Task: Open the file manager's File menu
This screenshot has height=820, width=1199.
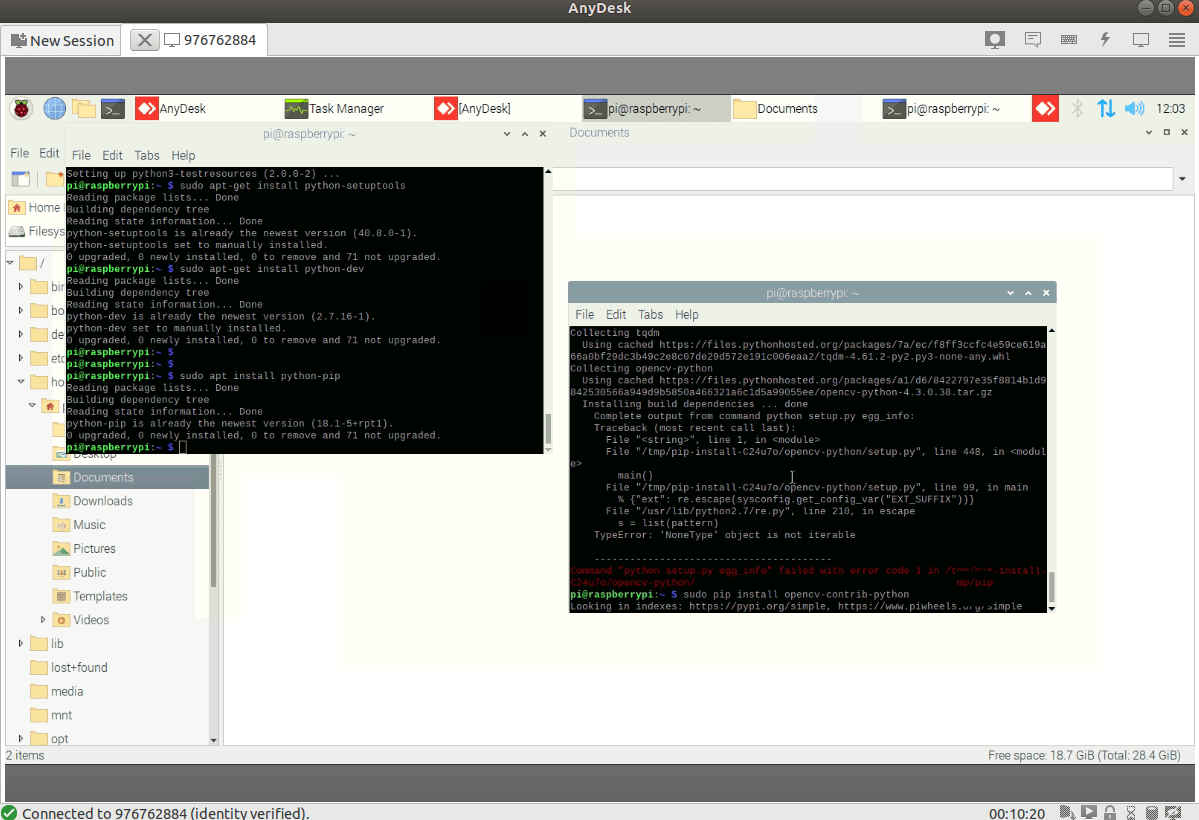Action: pos(19,153)
